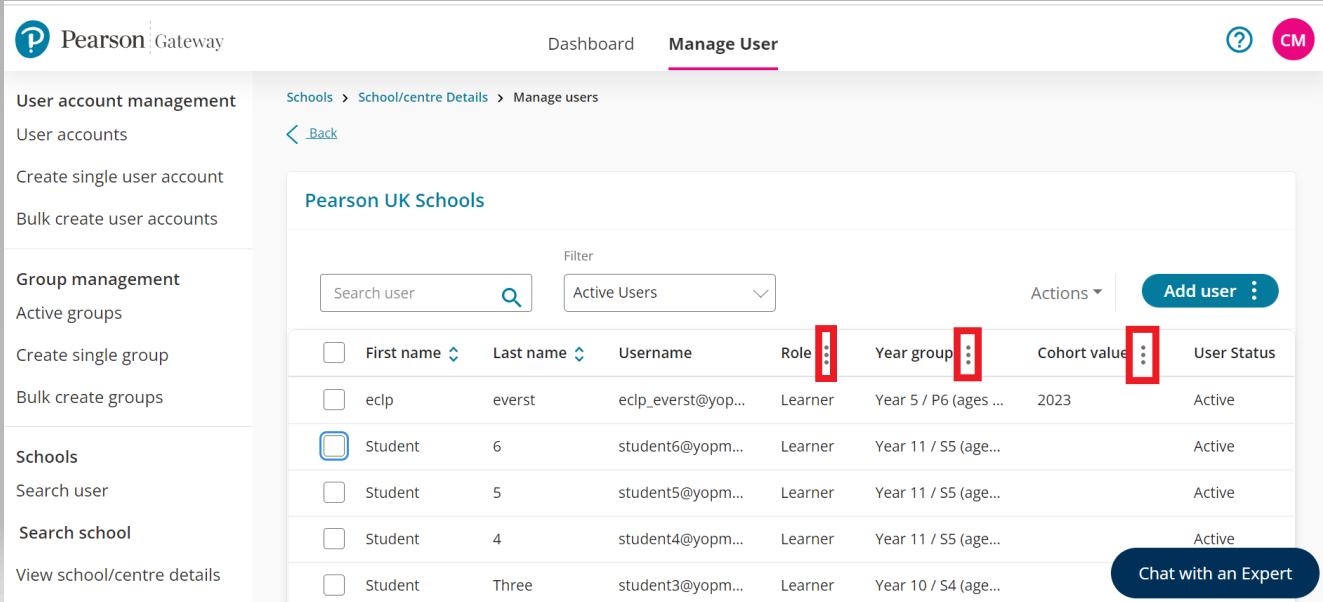This screenshot has height=602, width=1323.
Task: Check the select-all checkbox in the table header
Action: pyautogui.click(x=334, y=352)
